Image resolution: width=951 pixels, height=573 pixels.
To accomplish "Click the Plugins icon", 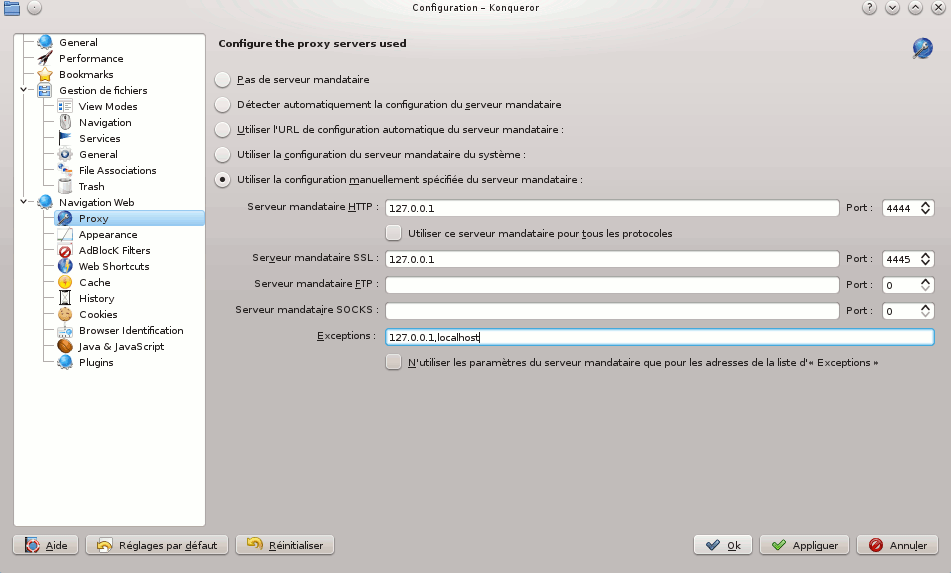I will (65, 363).
